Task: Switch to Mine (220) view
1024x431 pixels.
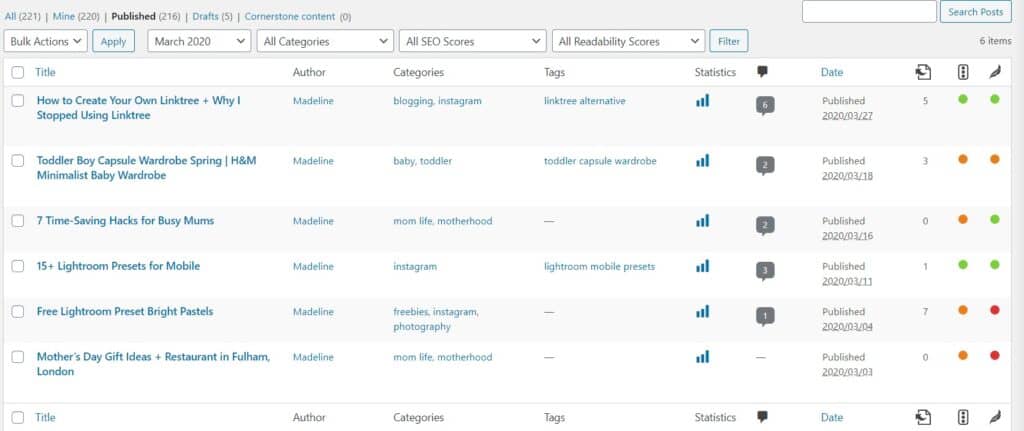Action: coord(76,16)
